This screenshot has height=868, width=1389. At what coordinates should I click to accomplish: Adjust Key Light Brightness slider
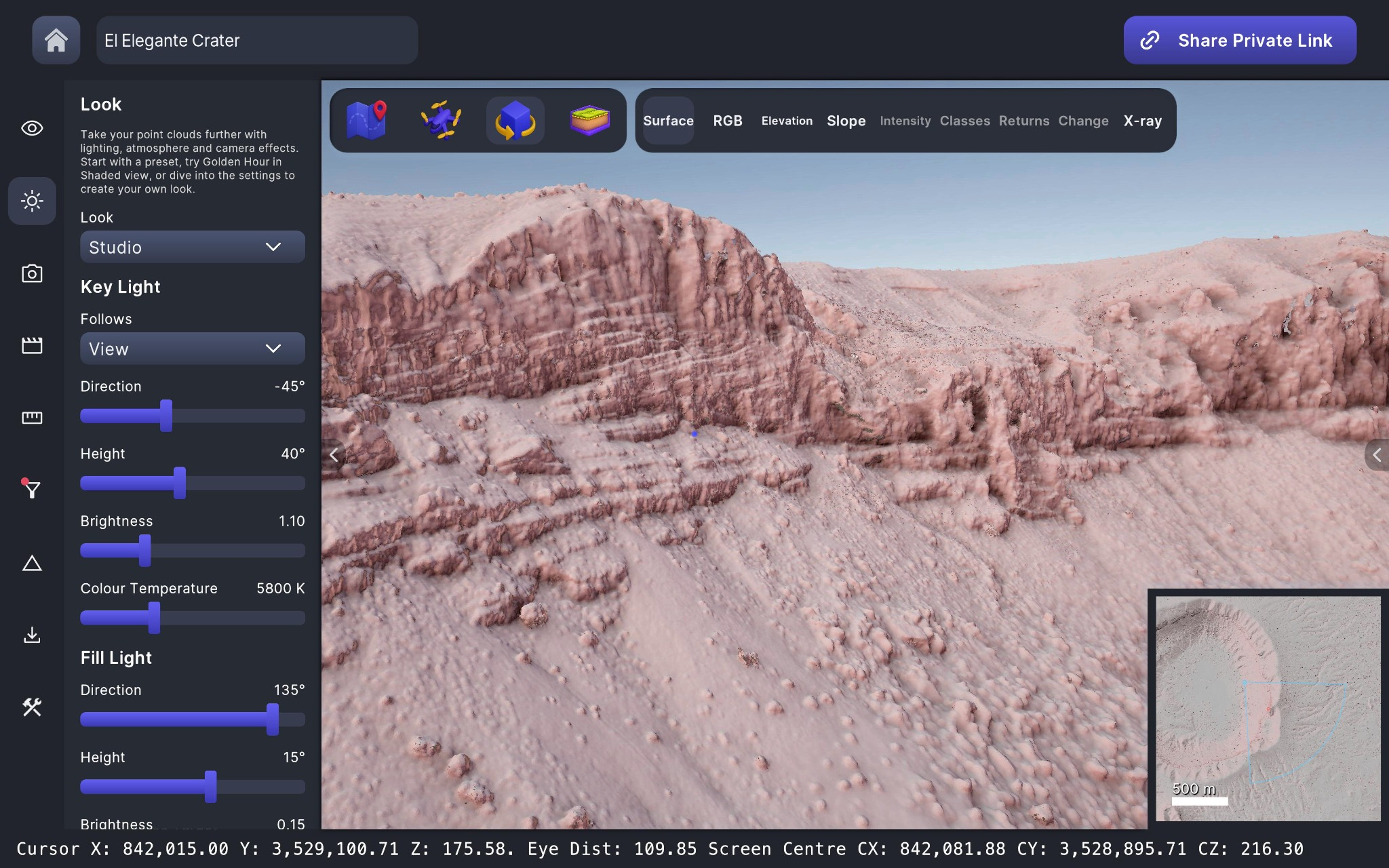click(193, 550)
